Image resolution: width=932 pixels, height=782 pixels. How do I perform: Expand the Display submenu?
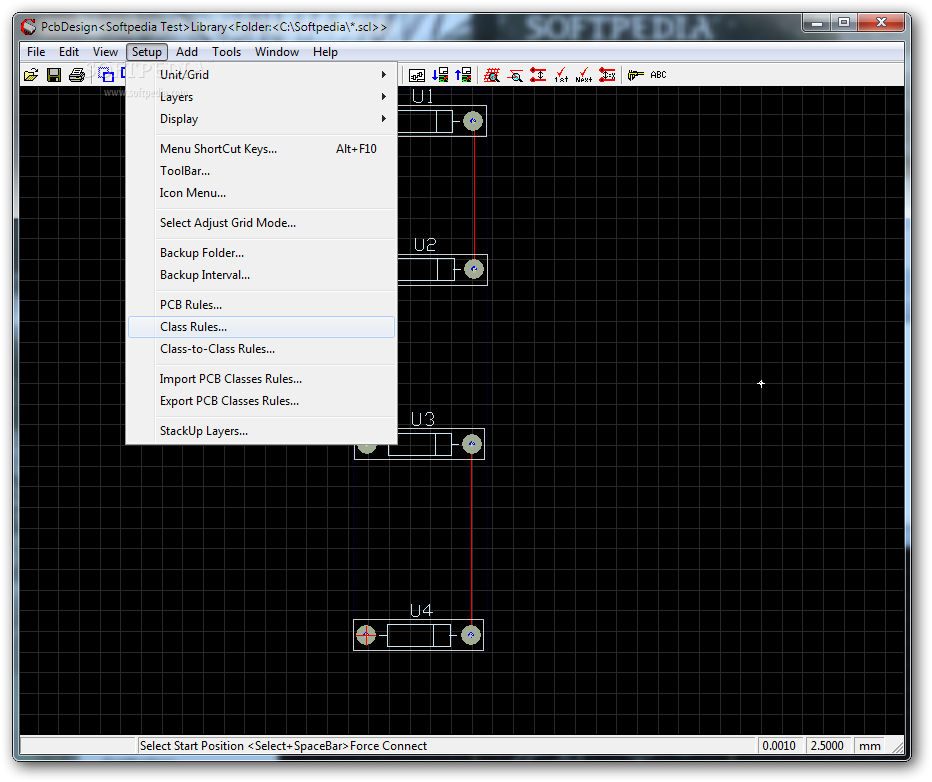click(262, 119)
